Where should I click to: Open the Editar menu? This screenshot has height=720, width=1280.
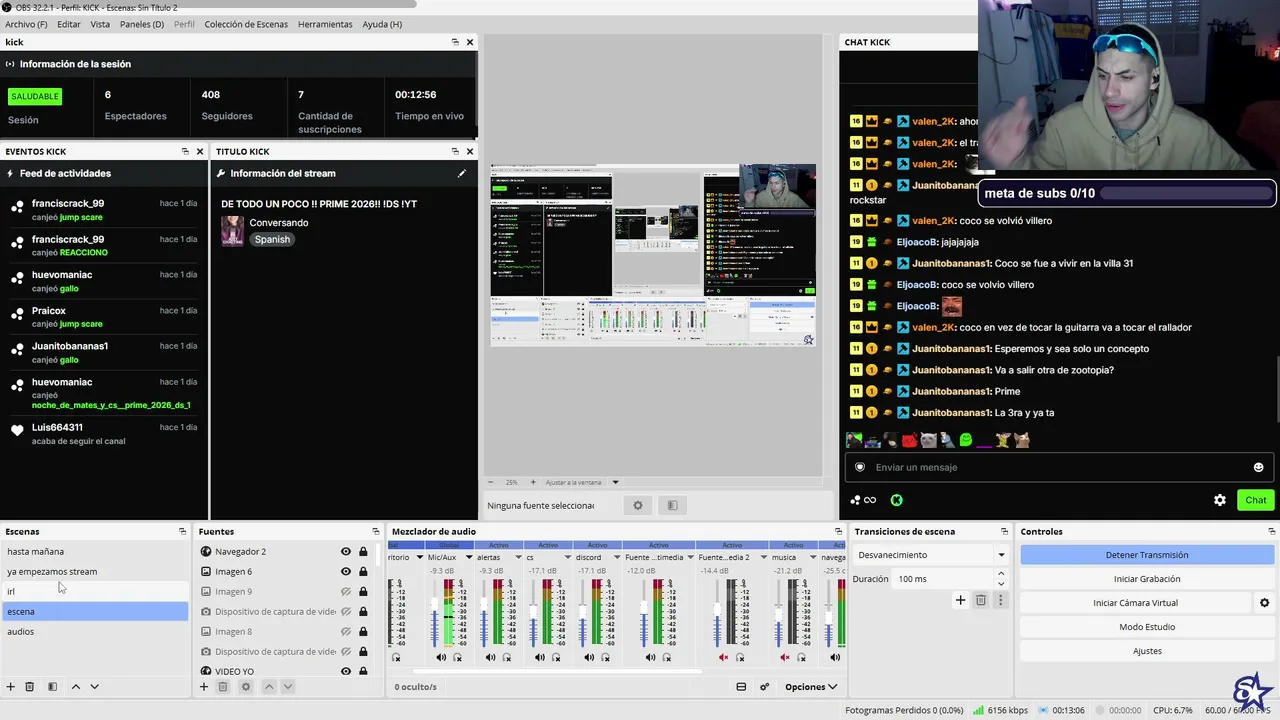coord(69,24)
